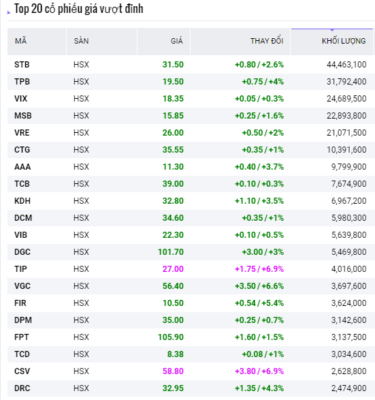Open the FPT stock ticker

(x=21, y=337)
